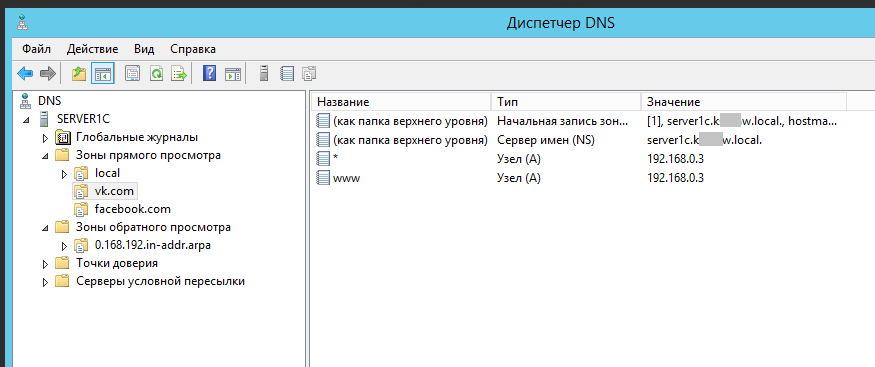Open Properties from the toolbar

[132, 73]
